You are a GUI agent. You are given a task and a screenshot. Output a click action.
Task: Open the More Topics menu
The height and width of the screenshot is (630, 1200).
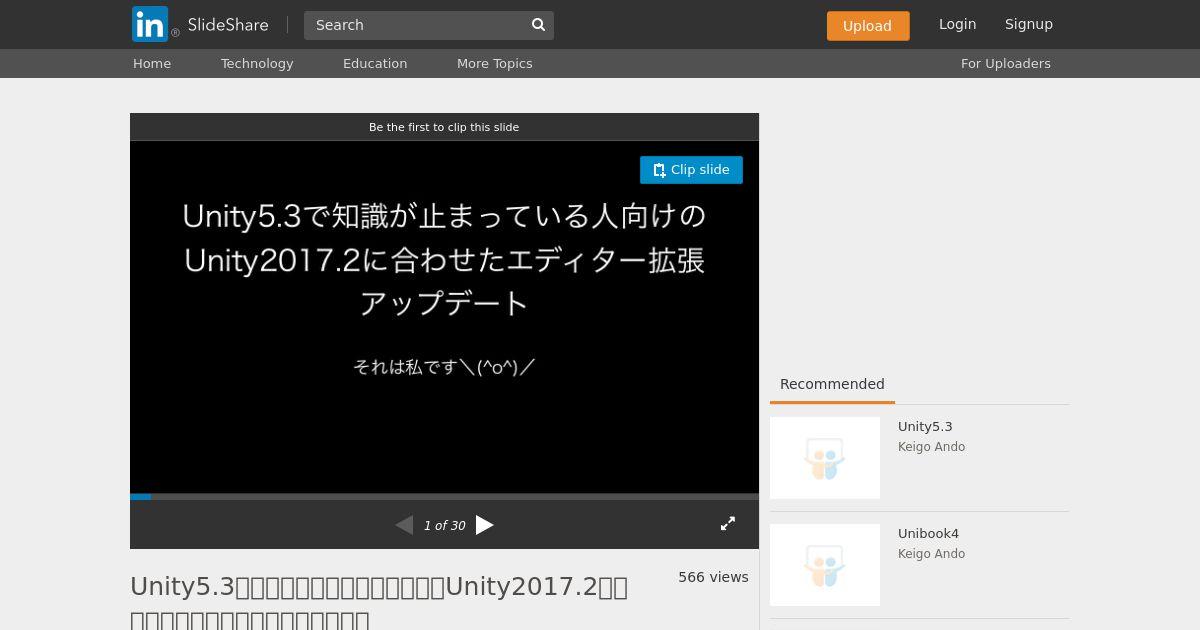(494, 63)
